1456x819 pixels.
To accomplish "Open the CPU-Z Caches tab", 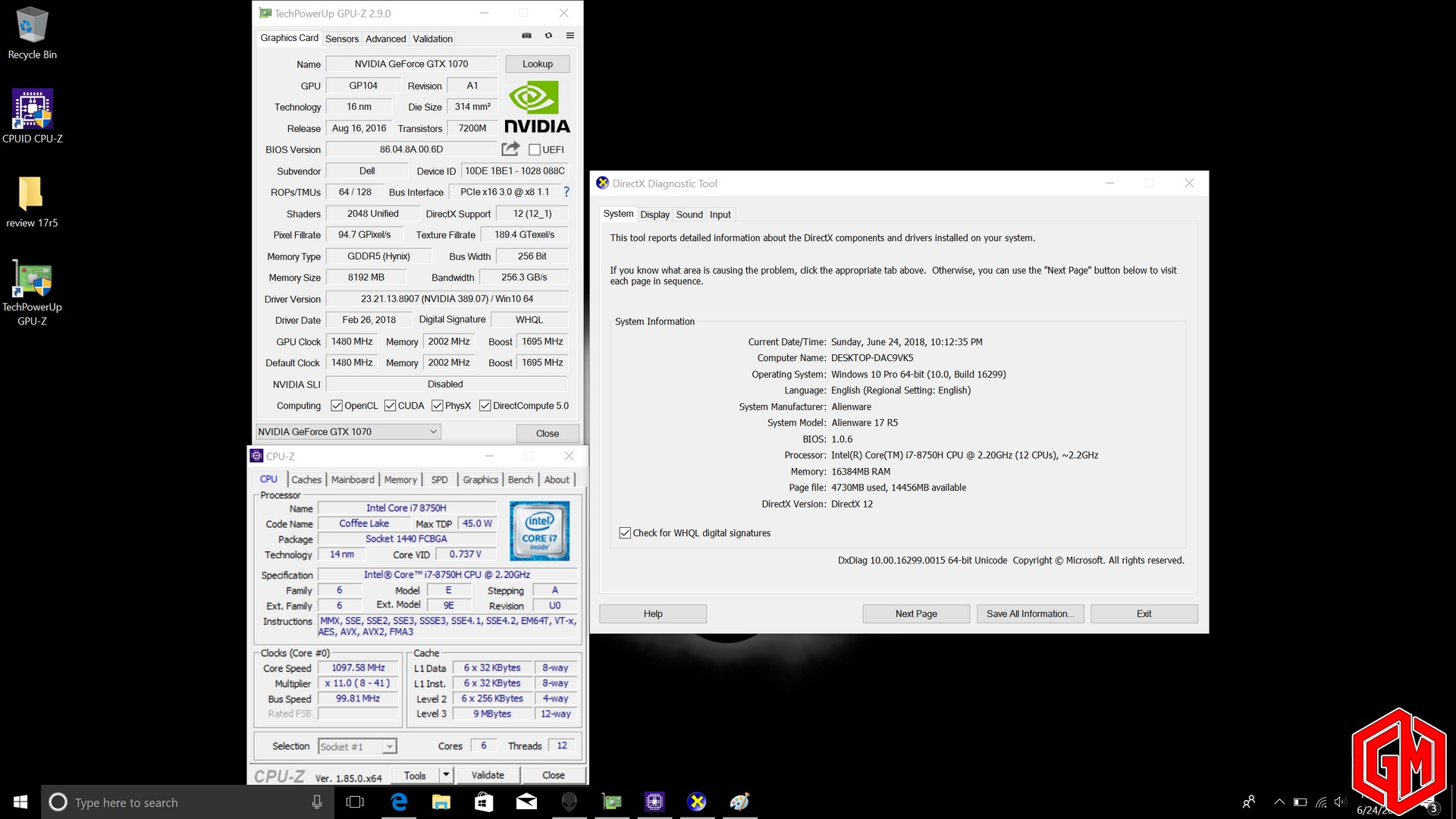I will point(306,479).
